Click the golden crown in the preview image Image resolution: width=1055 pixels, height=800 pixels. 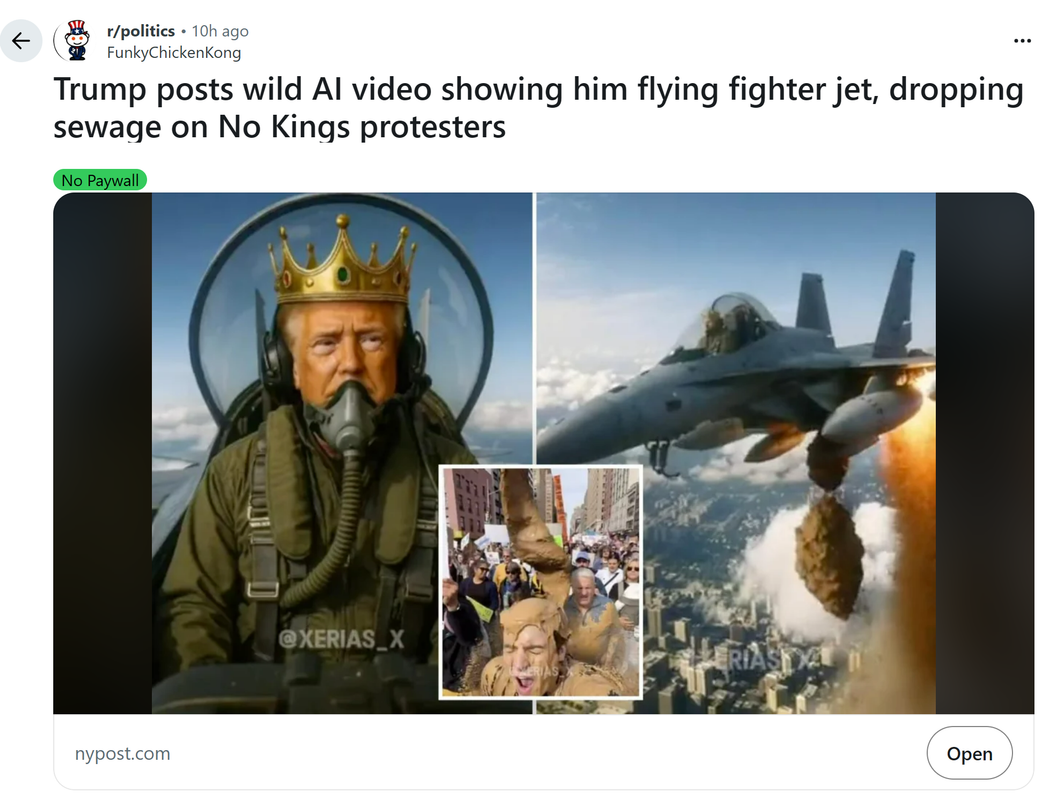[343, 262]
